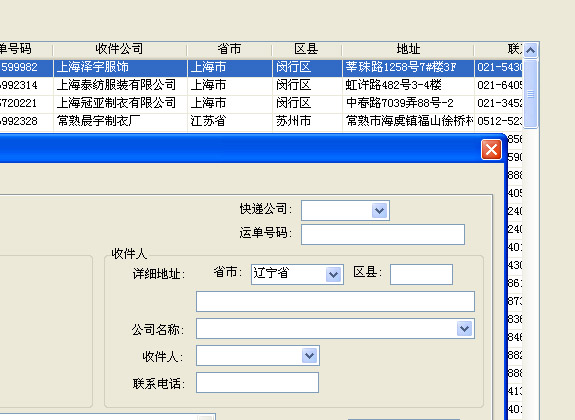
Task: Select row 上海泰纺服装有限公司
Action: pos(261,85)
